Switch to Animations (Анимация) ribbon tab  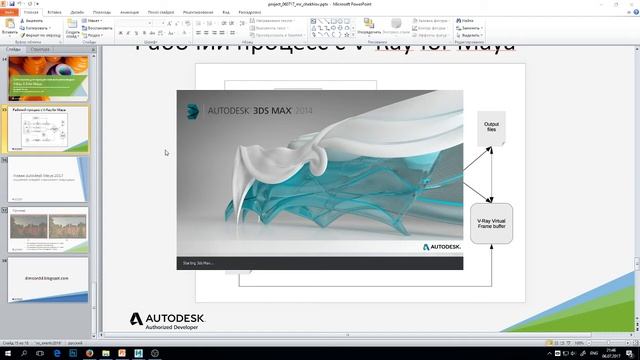129,12
